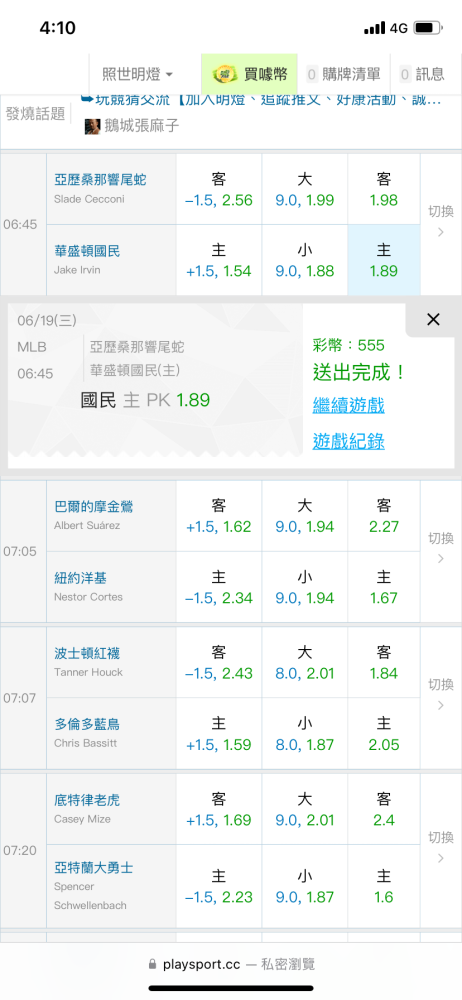Select 客 2.27 Orioles moneyline option
462x1000 pixels.
coord(384,516)
